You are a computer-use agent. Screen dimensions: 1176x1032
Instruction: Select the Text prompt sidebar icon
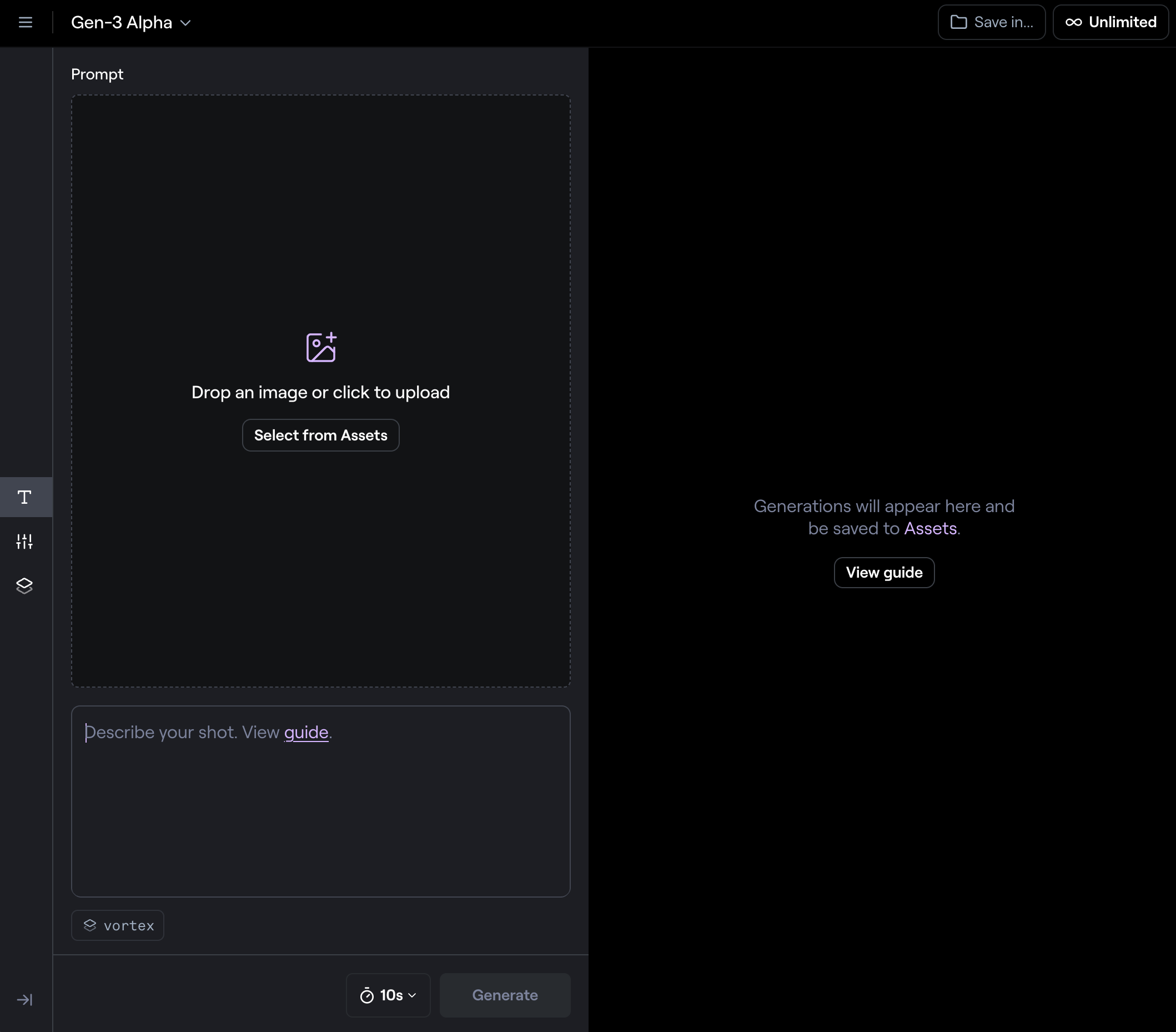click(x=25, y=497)
